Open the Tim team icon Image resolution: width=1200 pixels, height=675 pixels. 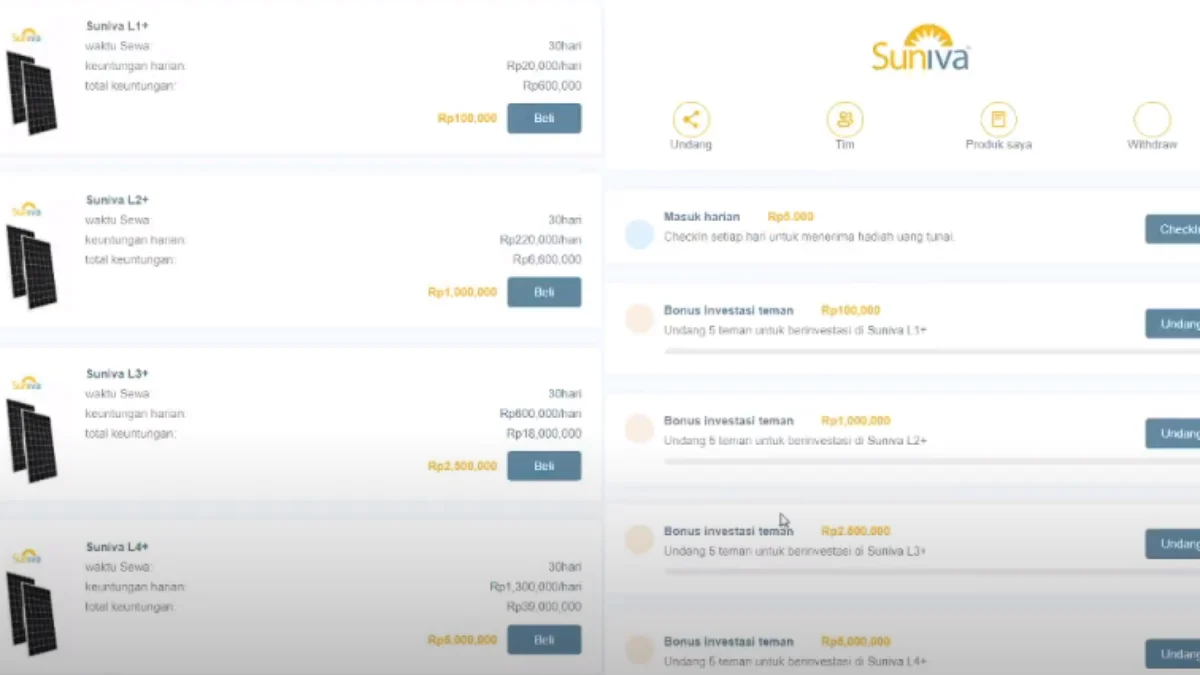point(845,120)
